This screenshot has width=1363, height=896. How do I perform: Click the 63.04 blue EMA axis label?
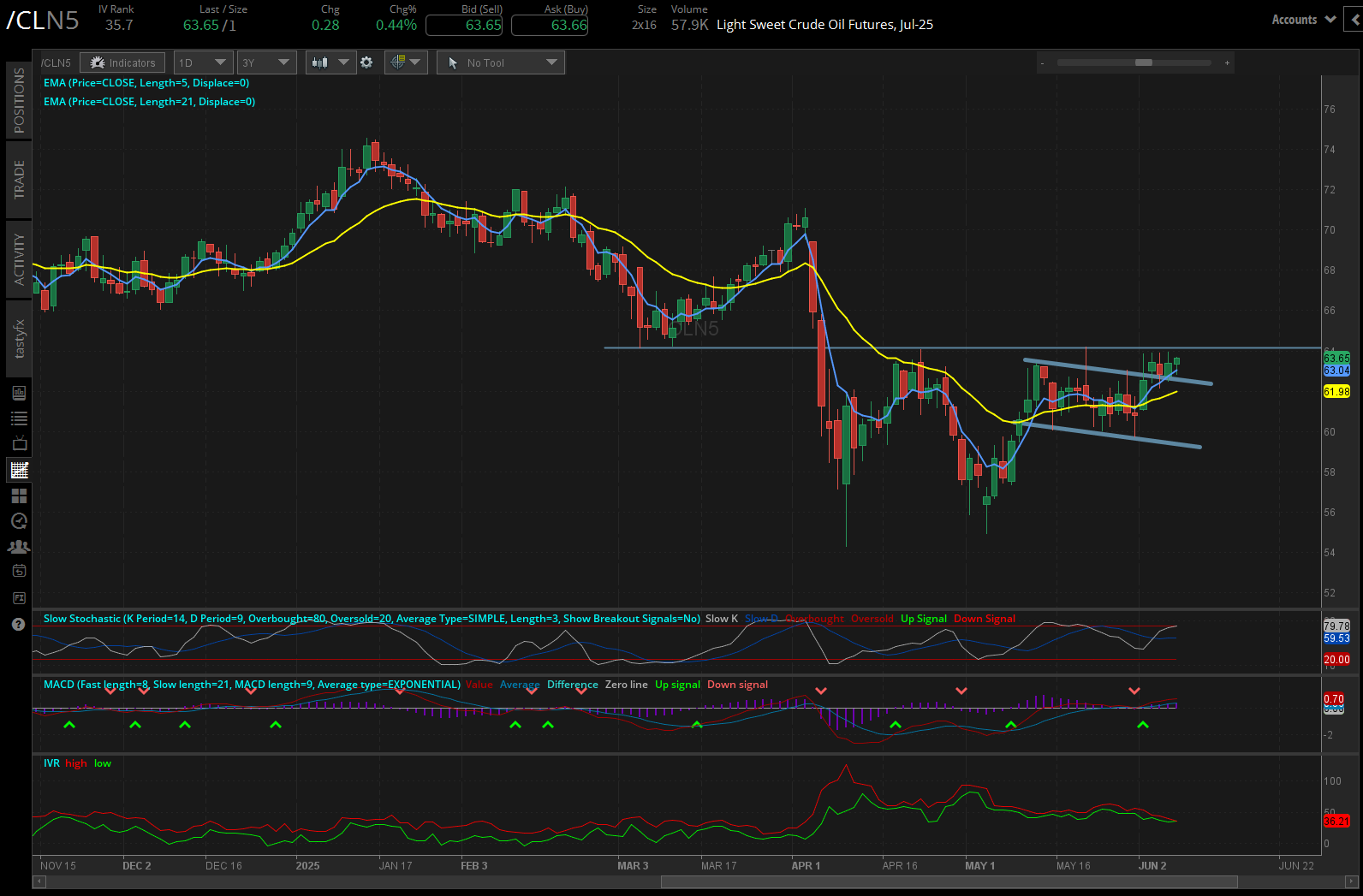click(x=1336, y=371)
